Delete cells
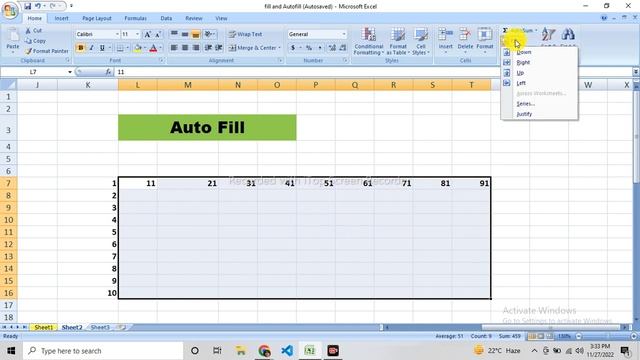 pyautogui.click(x=465, y=40)
